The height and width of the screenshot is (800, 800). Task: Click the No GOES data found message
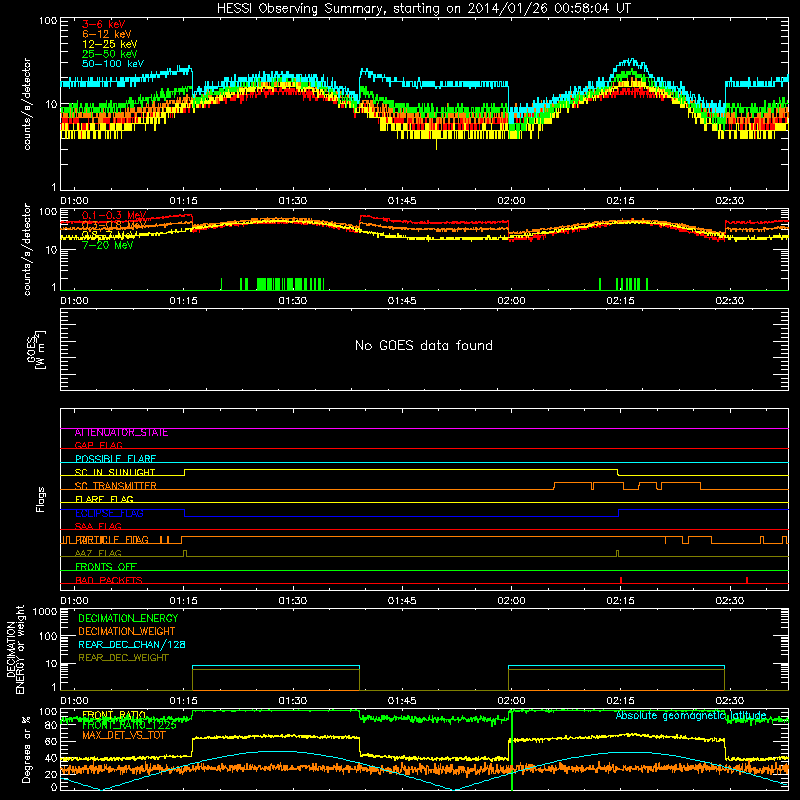pyautogui.click(x=423, y=345)
